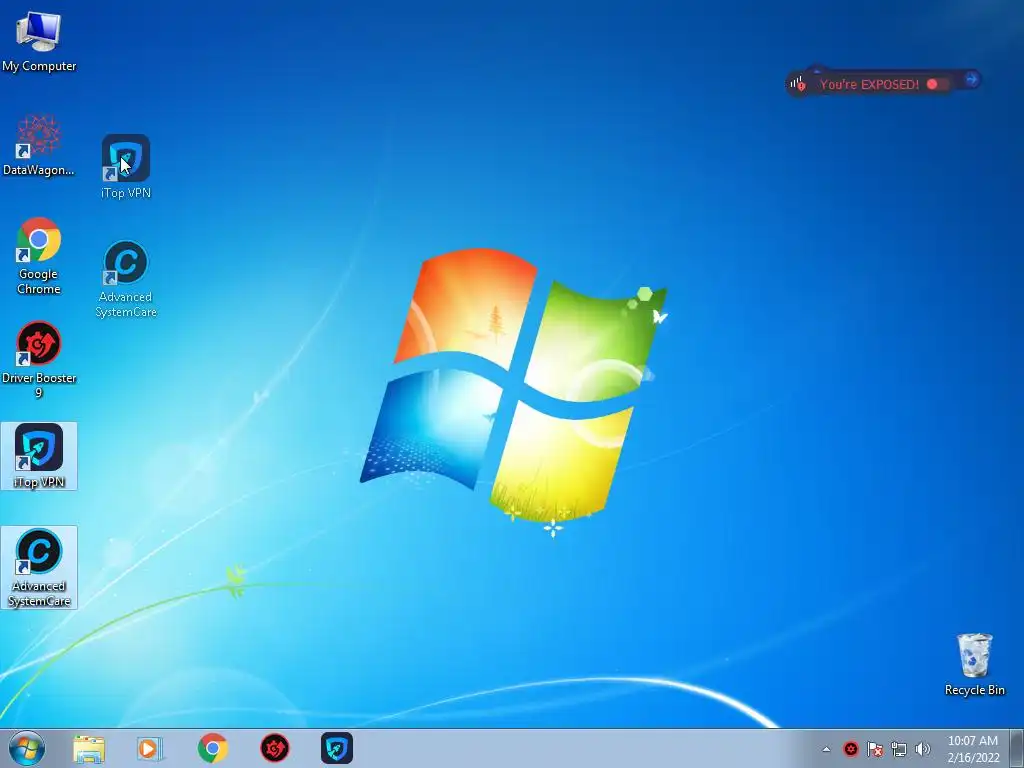
Task: Launch Google Chrome from the taskbar
Action: tap(212, 748)
